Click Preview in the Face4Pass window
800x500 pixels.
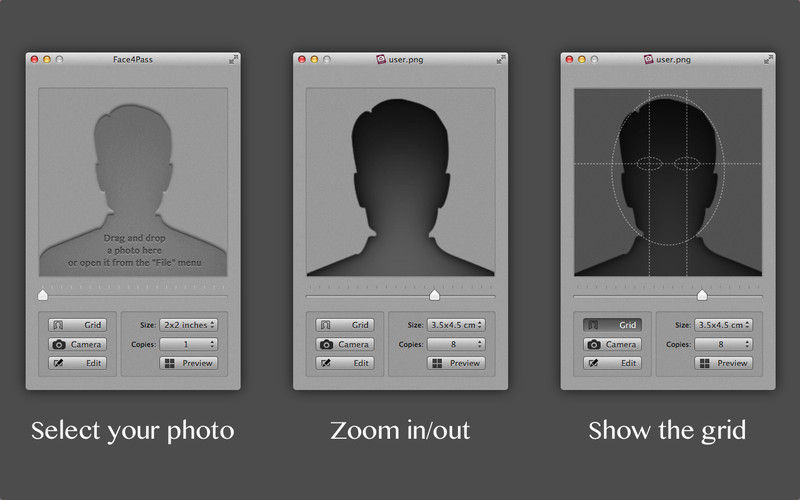point(189,363)
